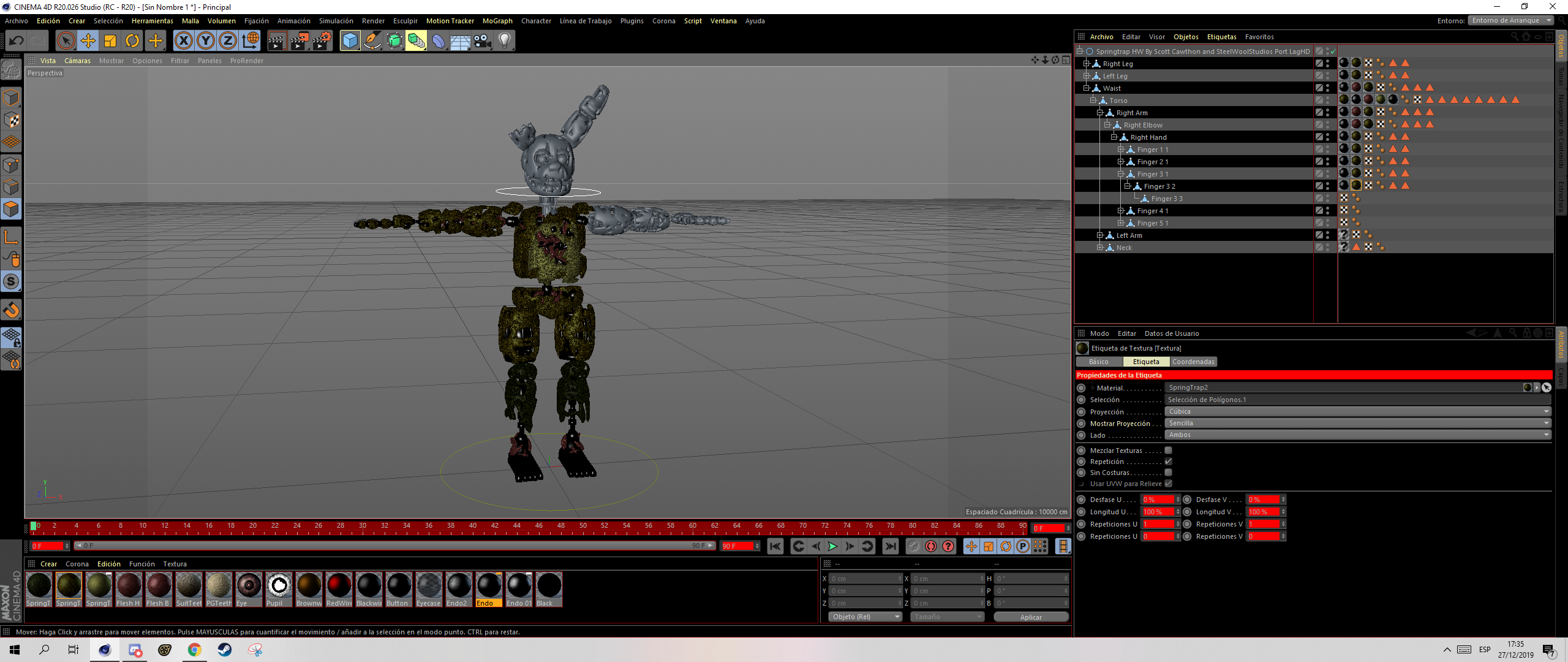Add a Cube primitive object
The width and height of the screenshot is (1568, 662).
click(x=350, y=41)
